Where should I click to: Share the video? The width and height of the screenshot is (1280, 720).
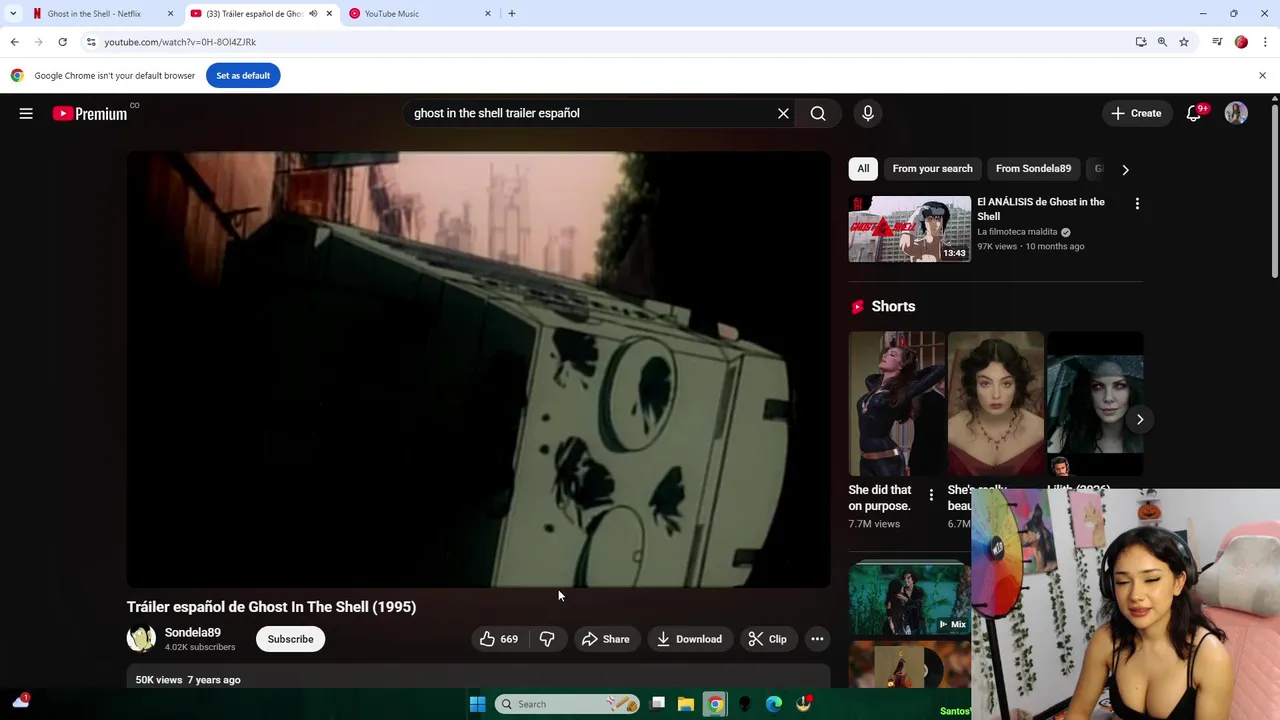coord(605,639)
